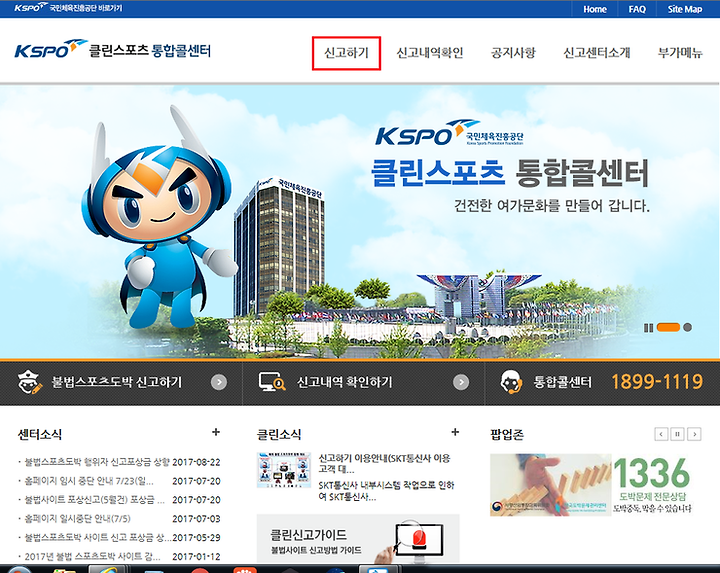Click the SKT통신사 내부시스템 작업 summary text
720x573 pixels.
pyautogui.click(x=386, y=491)
